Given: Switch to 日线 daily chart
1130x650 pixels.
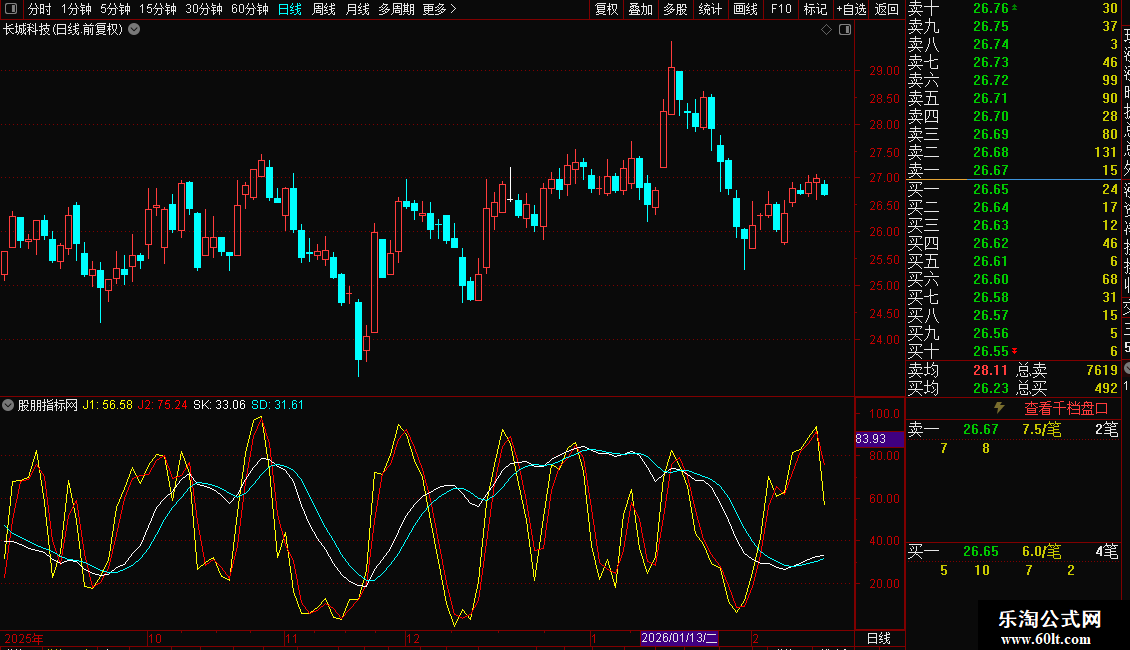Looking at the screenshot, I should [290, 9].
